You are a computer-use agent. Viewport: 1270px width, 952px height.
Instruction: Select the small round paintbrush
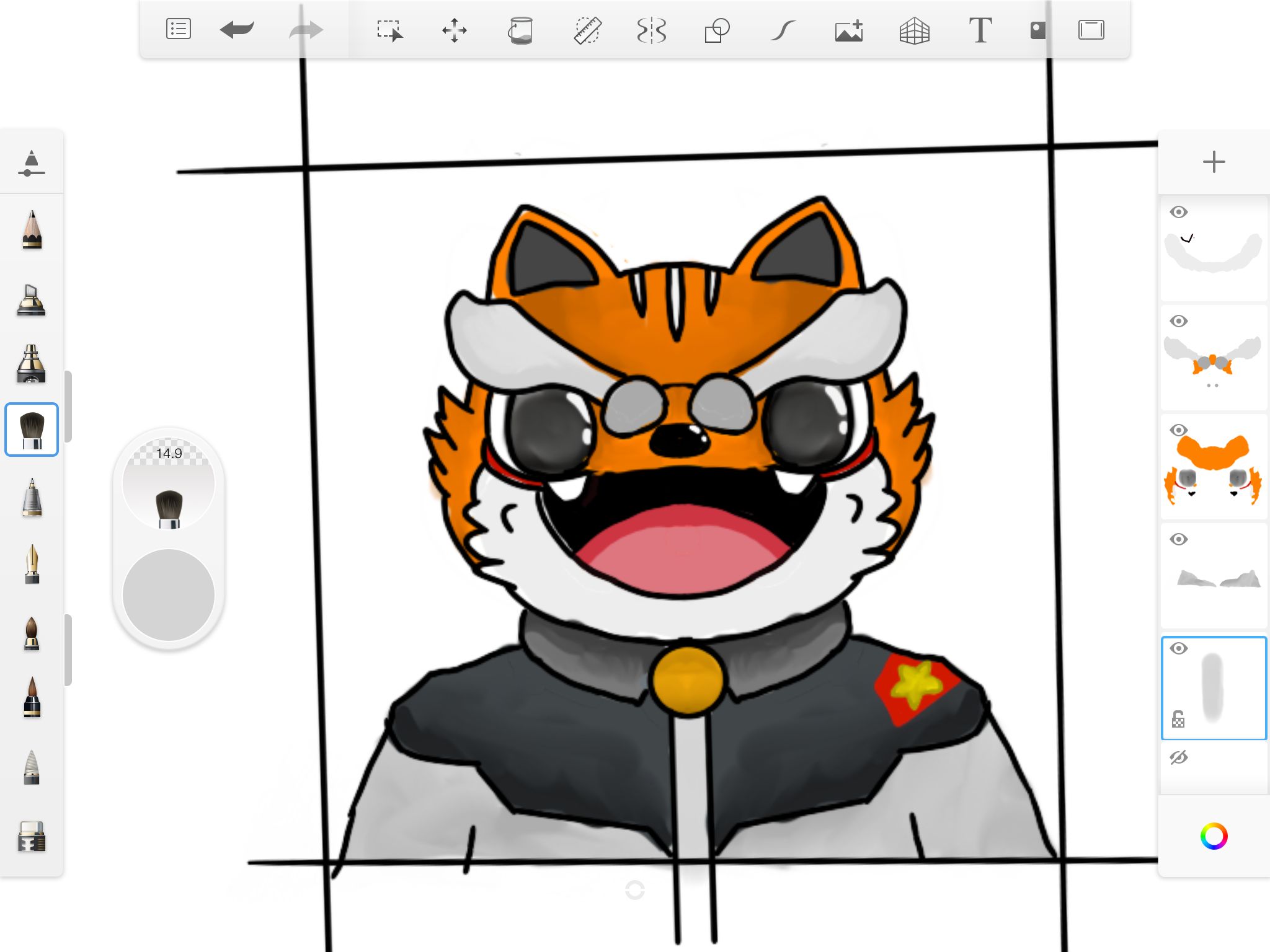pyautogui.click(x=32, y=633)
